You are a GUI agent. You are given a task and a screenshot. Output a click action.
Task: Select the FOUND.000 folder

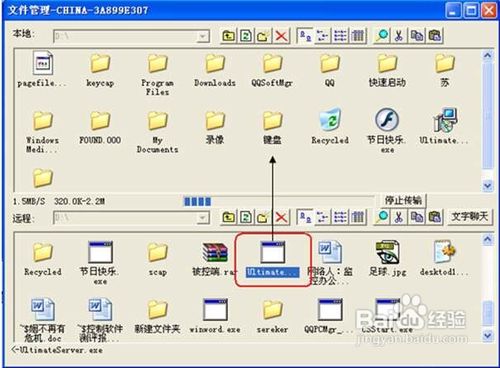coord(100,128)
